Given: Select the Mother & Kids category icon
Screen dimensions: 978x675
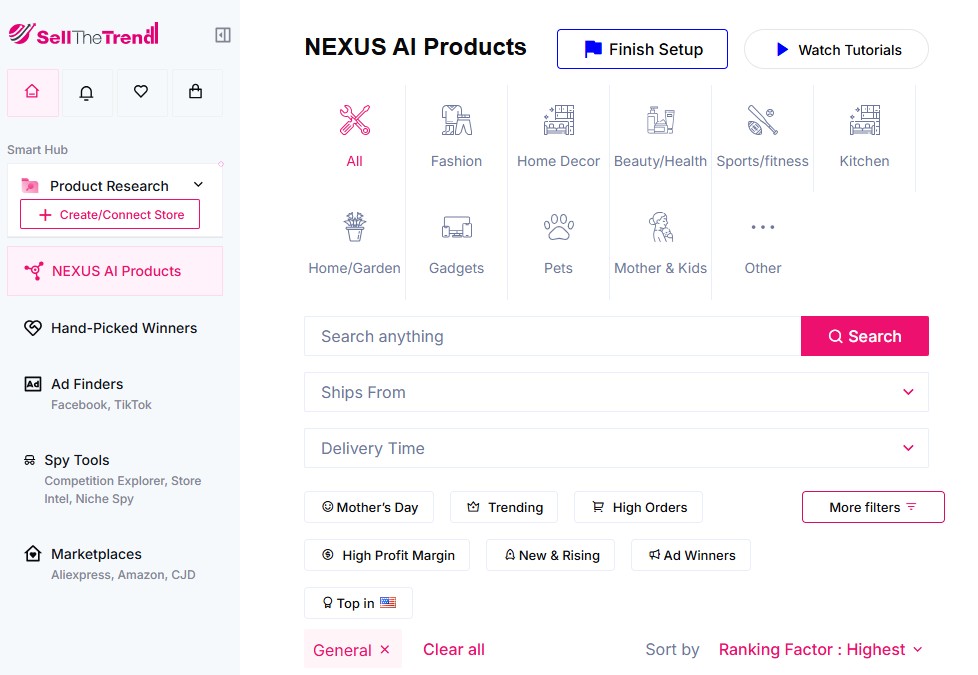Looking at the screenshot, I should pyautogui.click(x=660, y=227).
